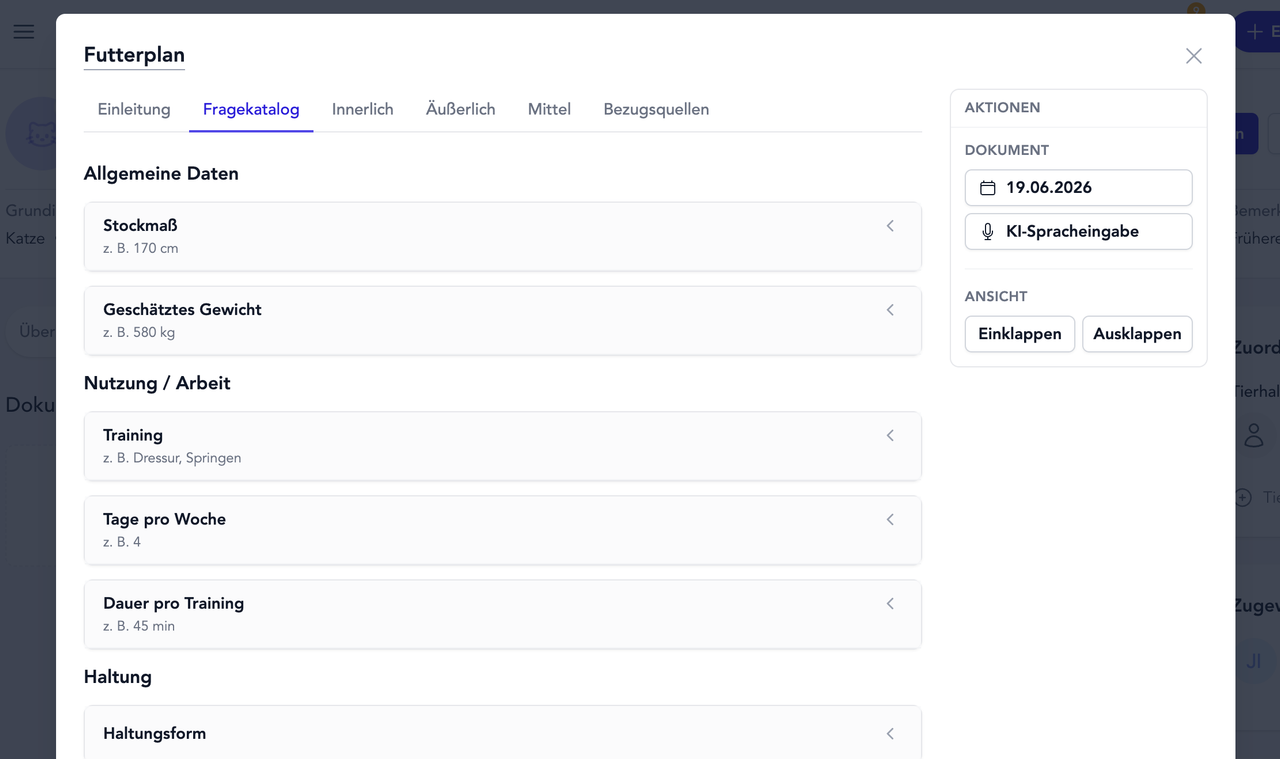Click the DOKUMENT label
This screenshot has height=759, width=1280.
[1007, 151]
